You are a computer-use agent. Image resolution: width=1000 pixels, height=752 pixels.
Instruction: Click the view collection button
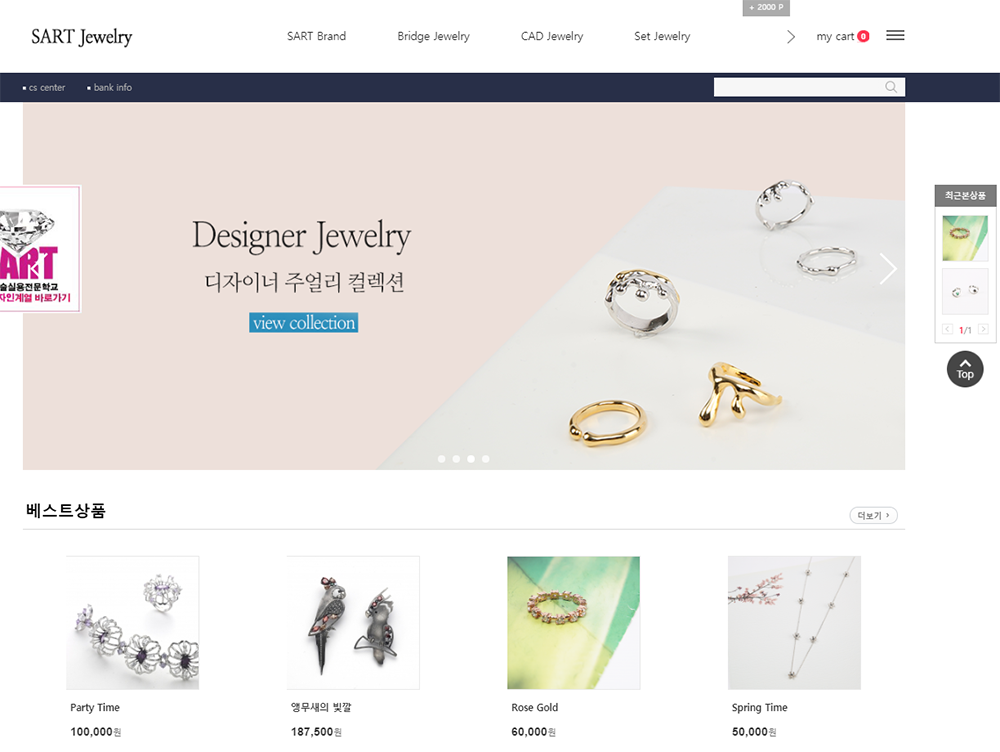pos(304,323)
